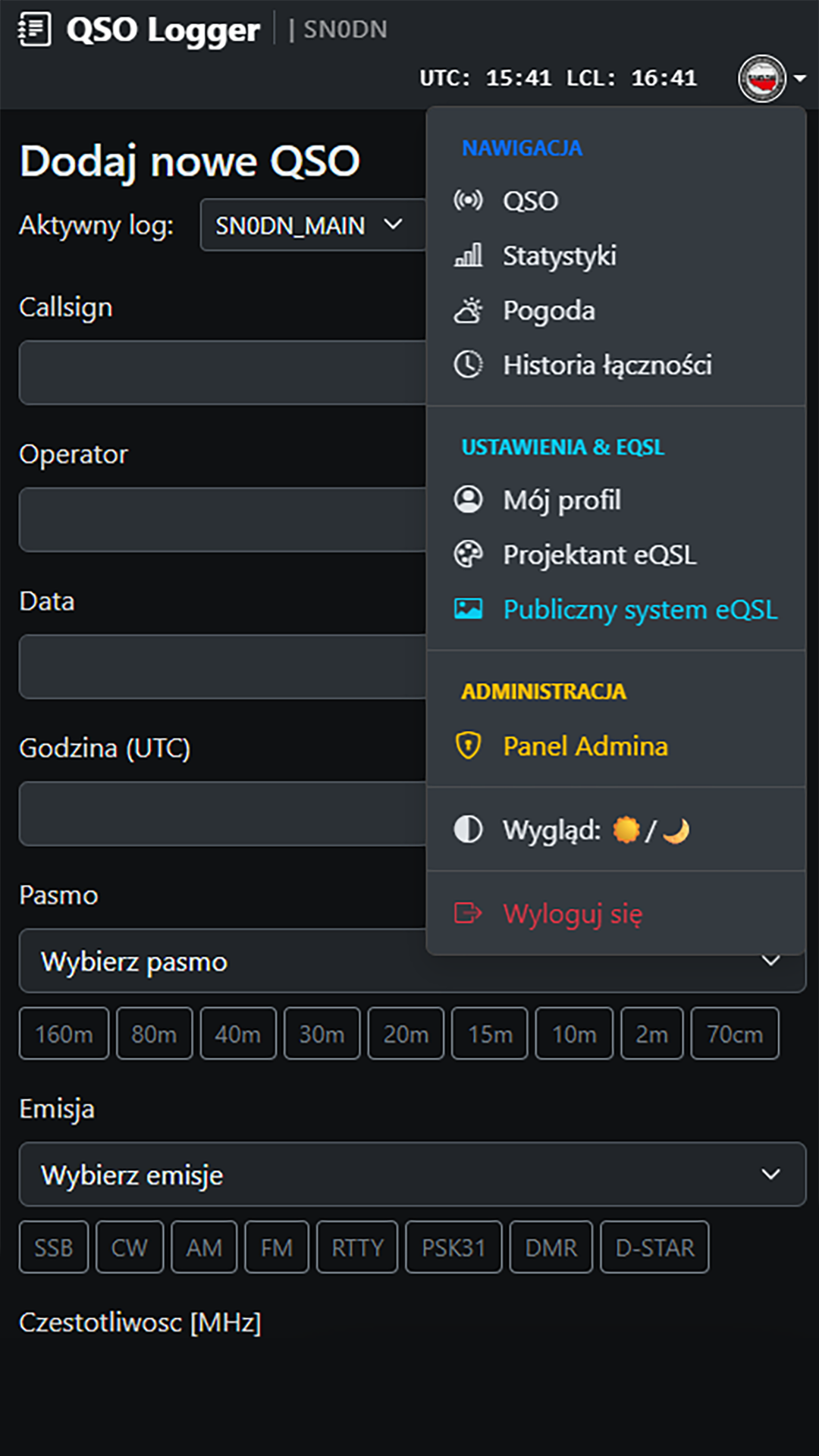Click the weather cloud icon for Pogoda
Screen dimensions: 819x1456
[x=469, y=310]
